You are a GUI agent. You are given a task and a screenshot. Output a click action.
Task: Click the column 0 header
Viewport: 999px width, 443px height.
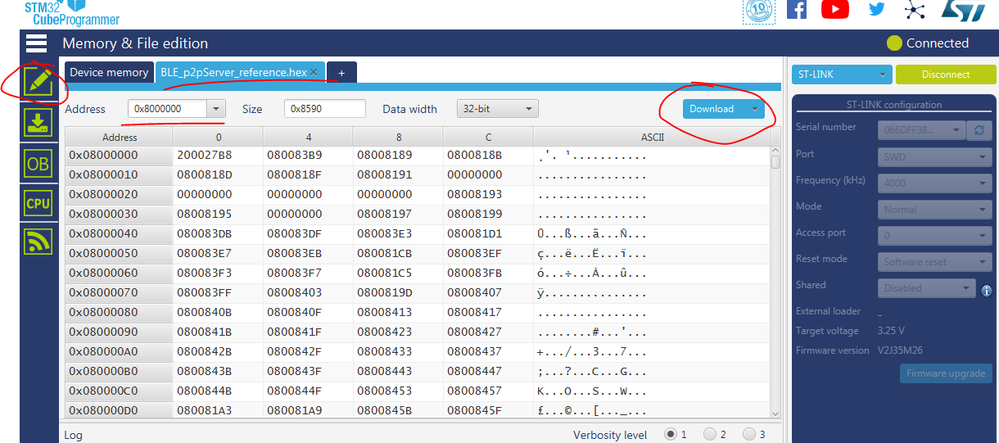click(x=218, y=137)
